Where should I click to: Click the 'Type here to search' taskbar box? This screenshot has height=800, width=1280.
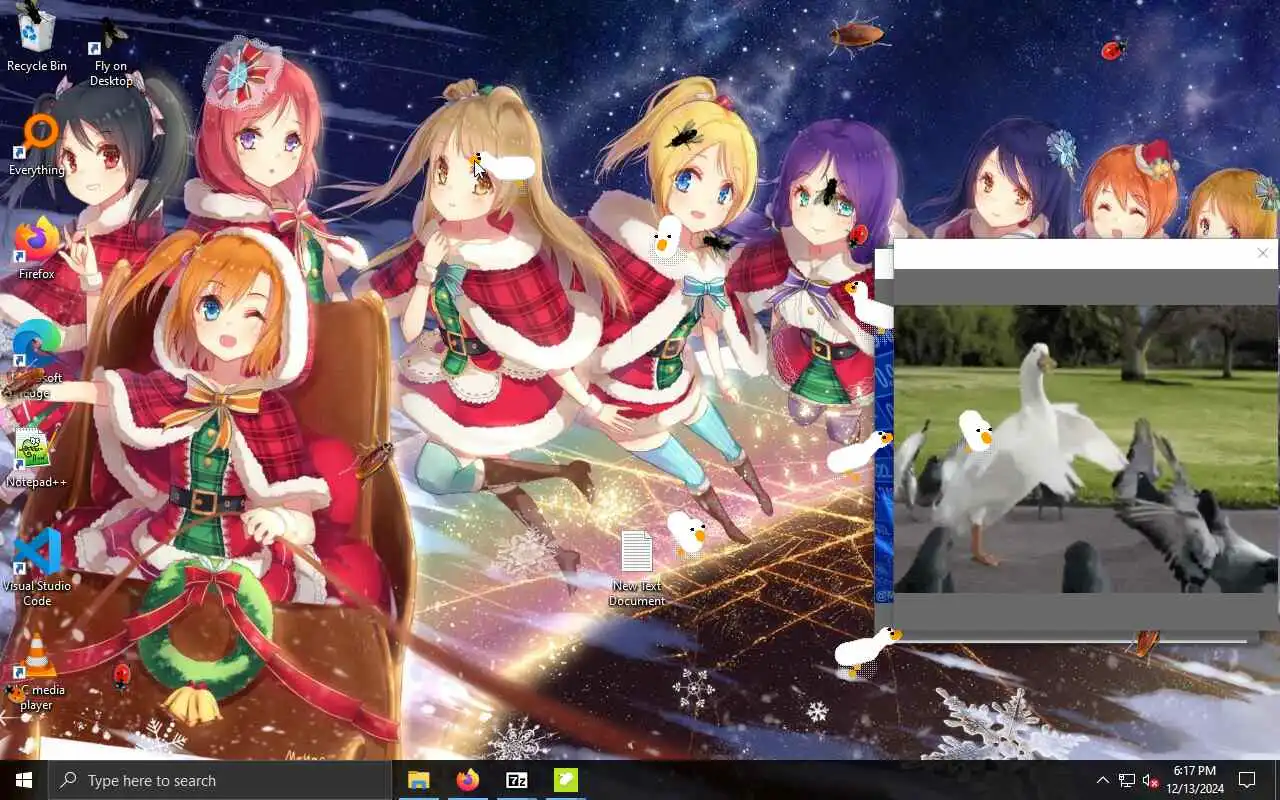(x=220, y=780)
